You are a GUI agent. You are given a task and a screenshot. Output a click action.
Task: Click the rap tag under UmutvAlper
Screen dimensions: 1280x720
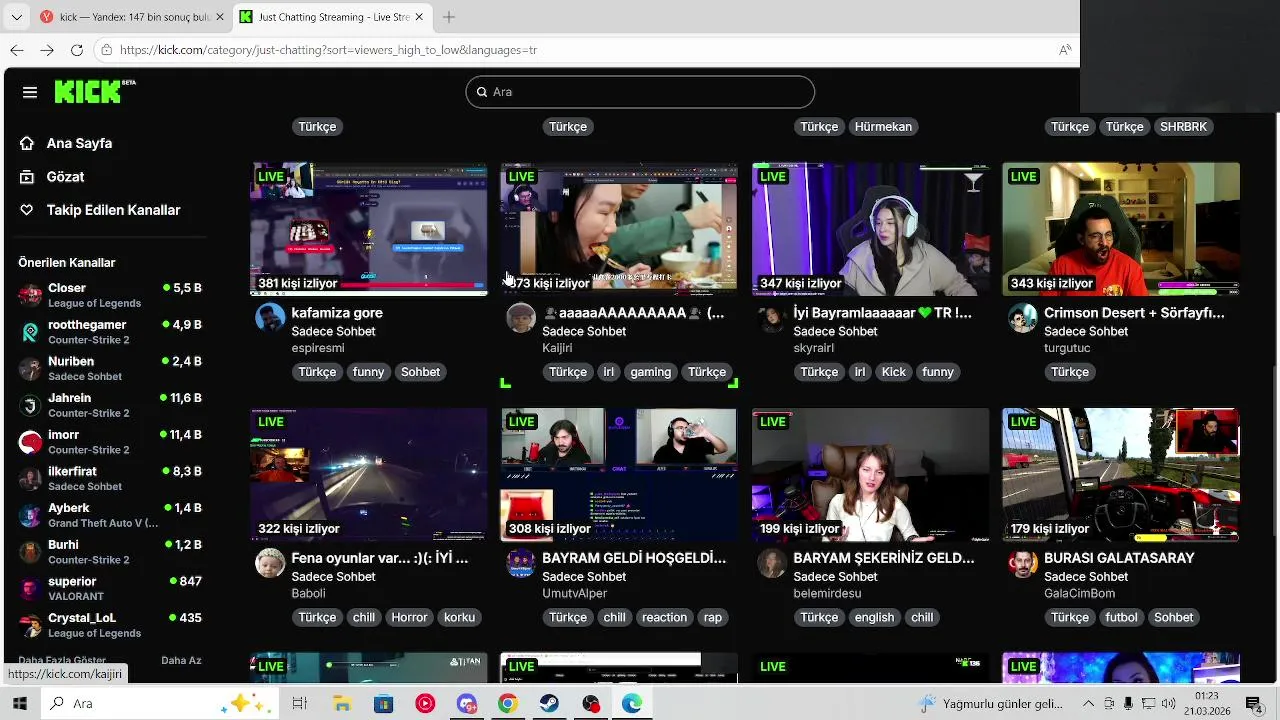point(712,617)
